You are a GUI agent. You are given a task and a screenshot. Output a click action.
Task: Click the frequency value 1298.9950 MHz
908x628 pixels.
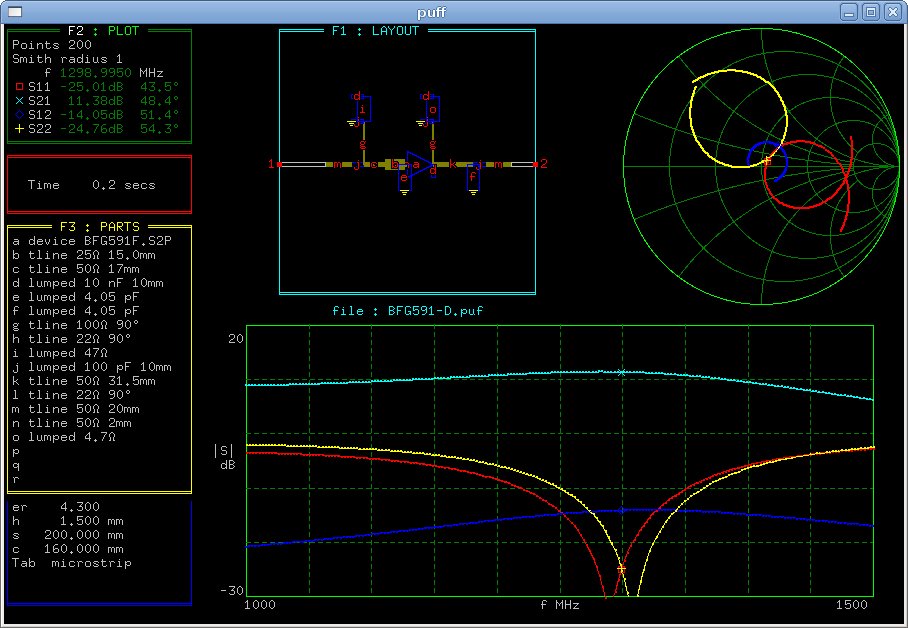[x=96, y=73]
